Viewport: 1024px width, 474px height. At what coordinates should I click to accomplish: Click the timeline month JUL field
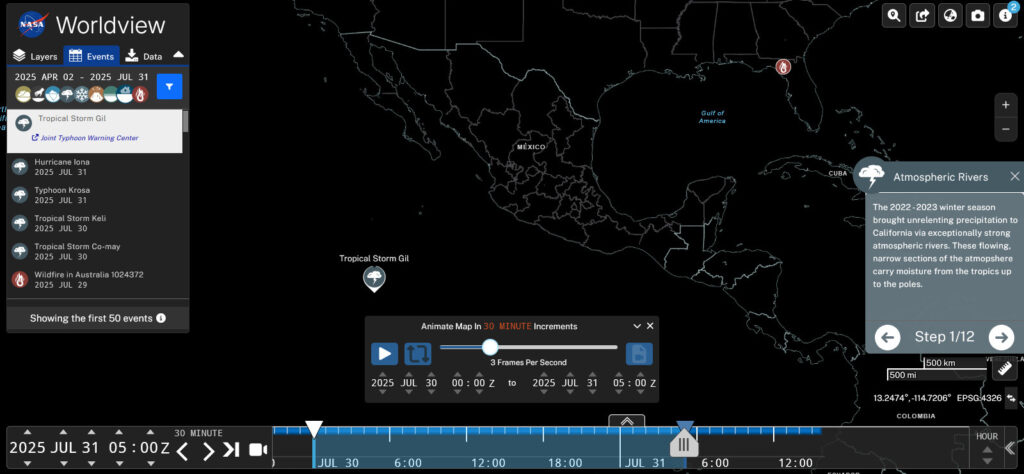coord(63,448)
